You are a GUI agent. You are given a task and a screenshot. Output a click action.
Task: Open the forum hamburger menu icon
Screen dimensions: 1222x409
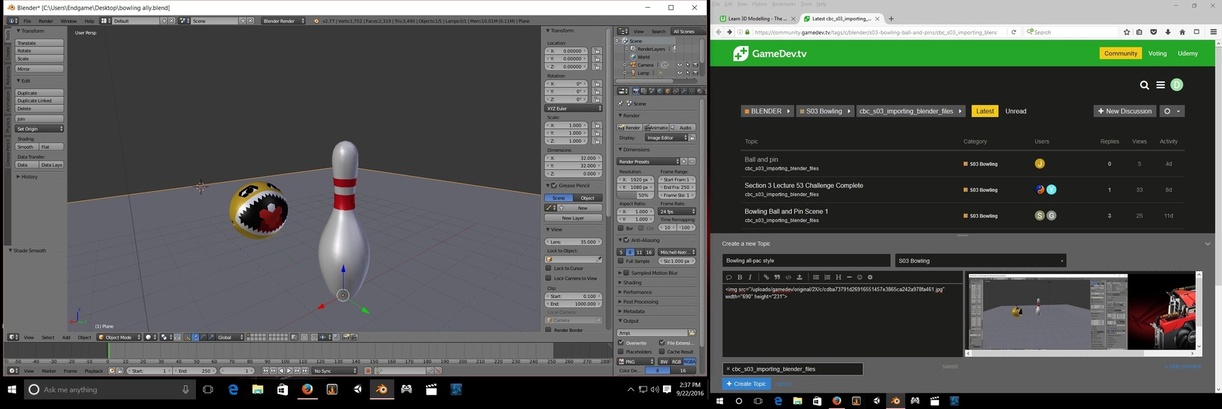pyautogui.click(x=1160, y=86)
